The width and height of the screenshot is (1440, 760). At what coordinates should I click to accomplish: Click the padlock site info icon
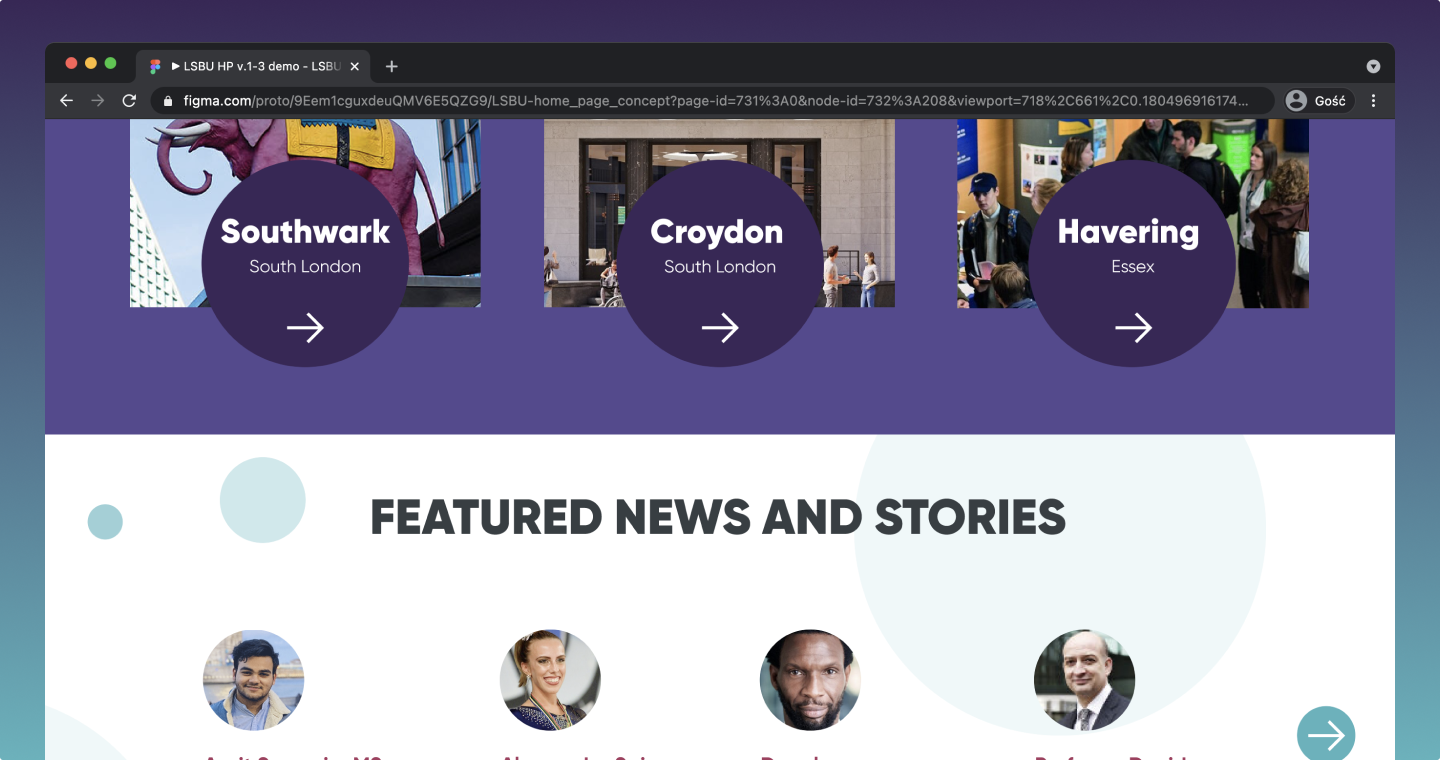coord(168,101)
